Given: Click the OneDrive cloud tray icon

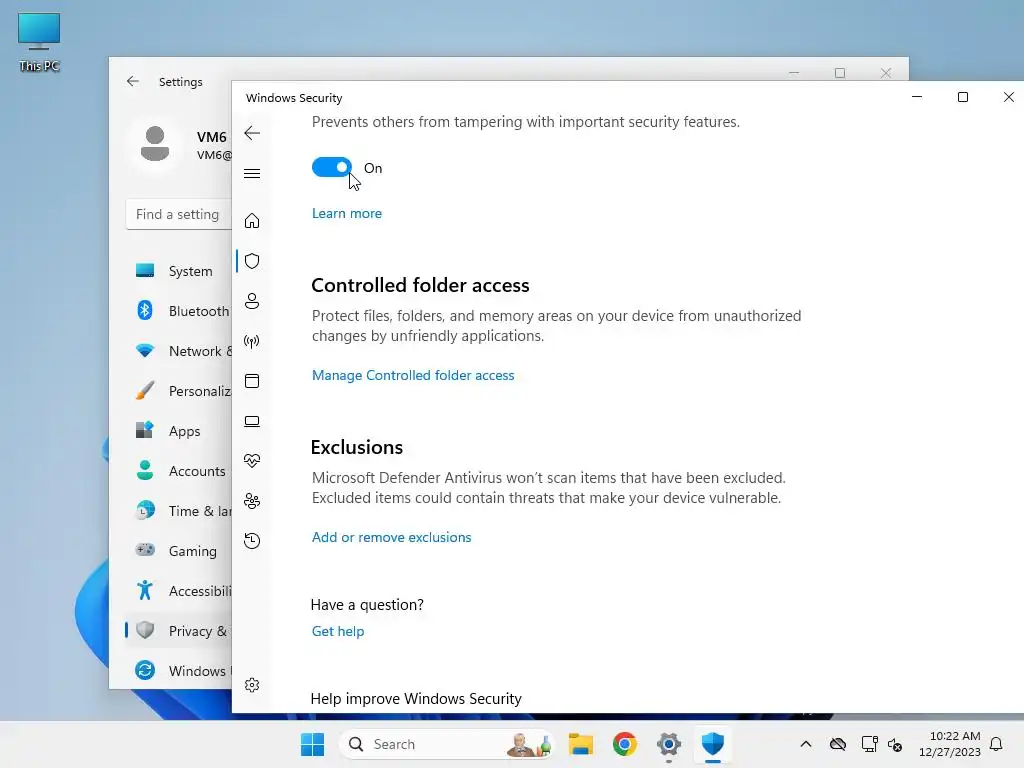Looking at the screenshot, I should click(838, 744).
